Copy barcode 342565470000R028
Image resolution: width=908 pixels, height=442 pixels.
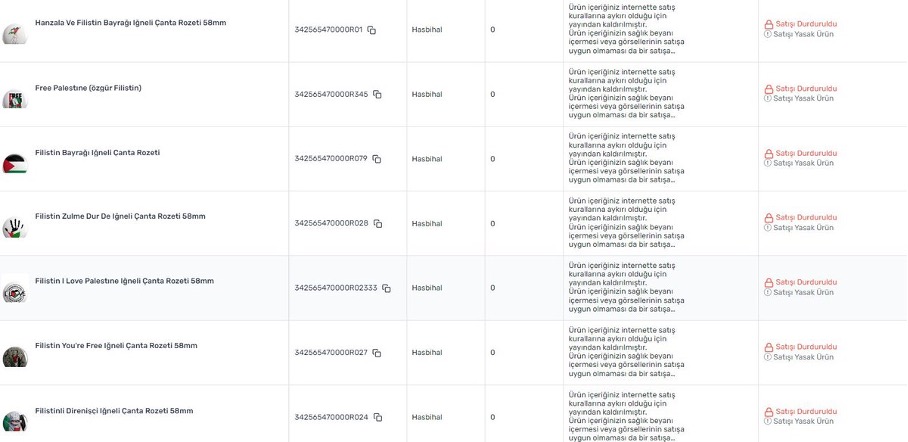point(377,223)
